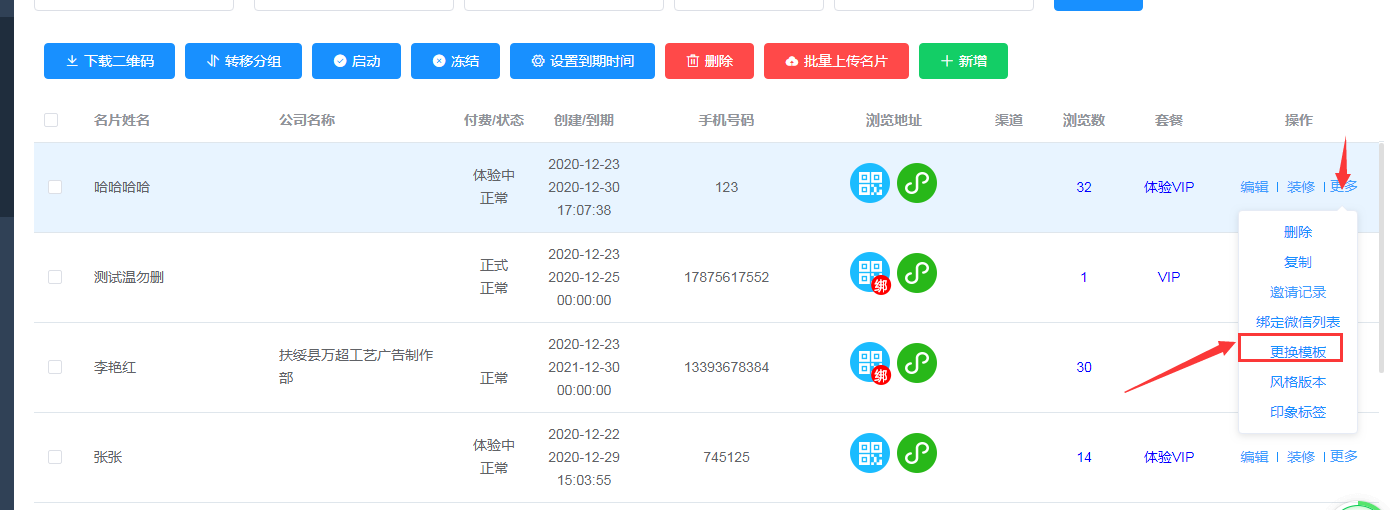Viewport: 1393px width, 510px height.
Task: Click the QR code icon for 李艳红
Action: 869,363
